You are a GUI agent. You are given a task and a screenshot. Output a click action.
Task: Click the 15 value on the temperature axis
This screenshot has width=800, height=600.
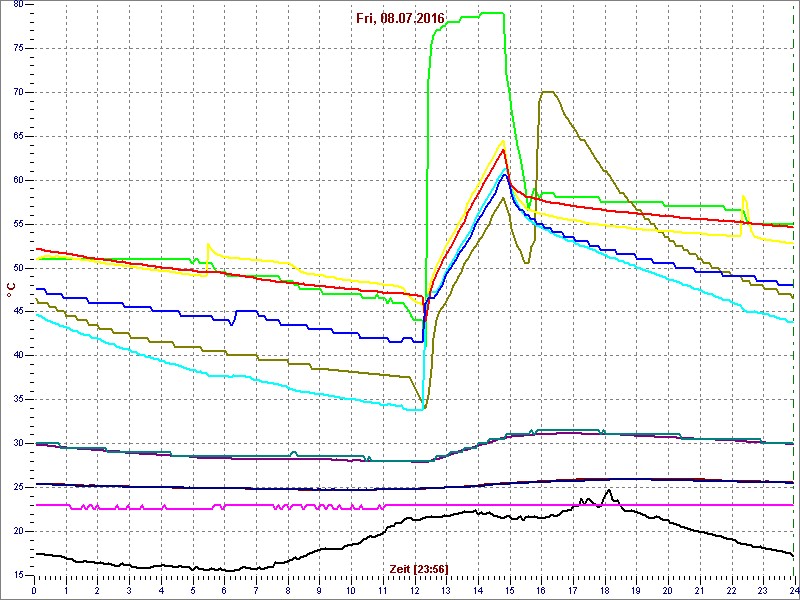18,575
